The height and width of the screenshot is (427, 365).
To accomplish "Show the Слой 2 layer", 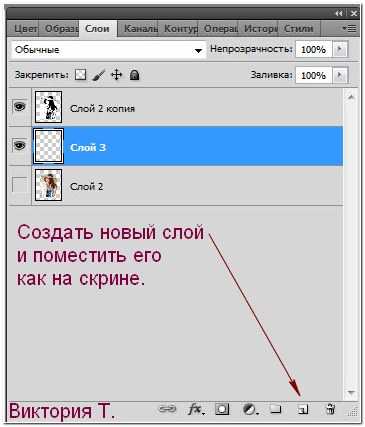I will (x=19, y=184).
